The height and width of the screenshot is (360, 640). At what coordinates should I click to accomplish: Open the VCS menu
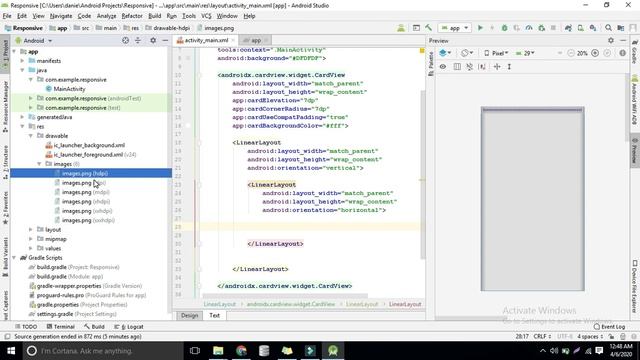(206, 16)
